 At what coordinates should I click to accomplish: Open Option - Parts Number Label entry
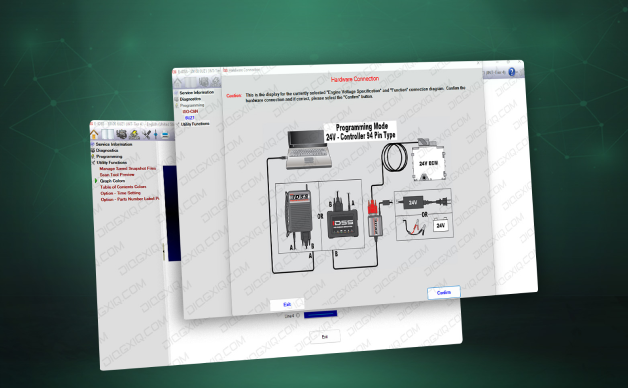tap(130, 199)
